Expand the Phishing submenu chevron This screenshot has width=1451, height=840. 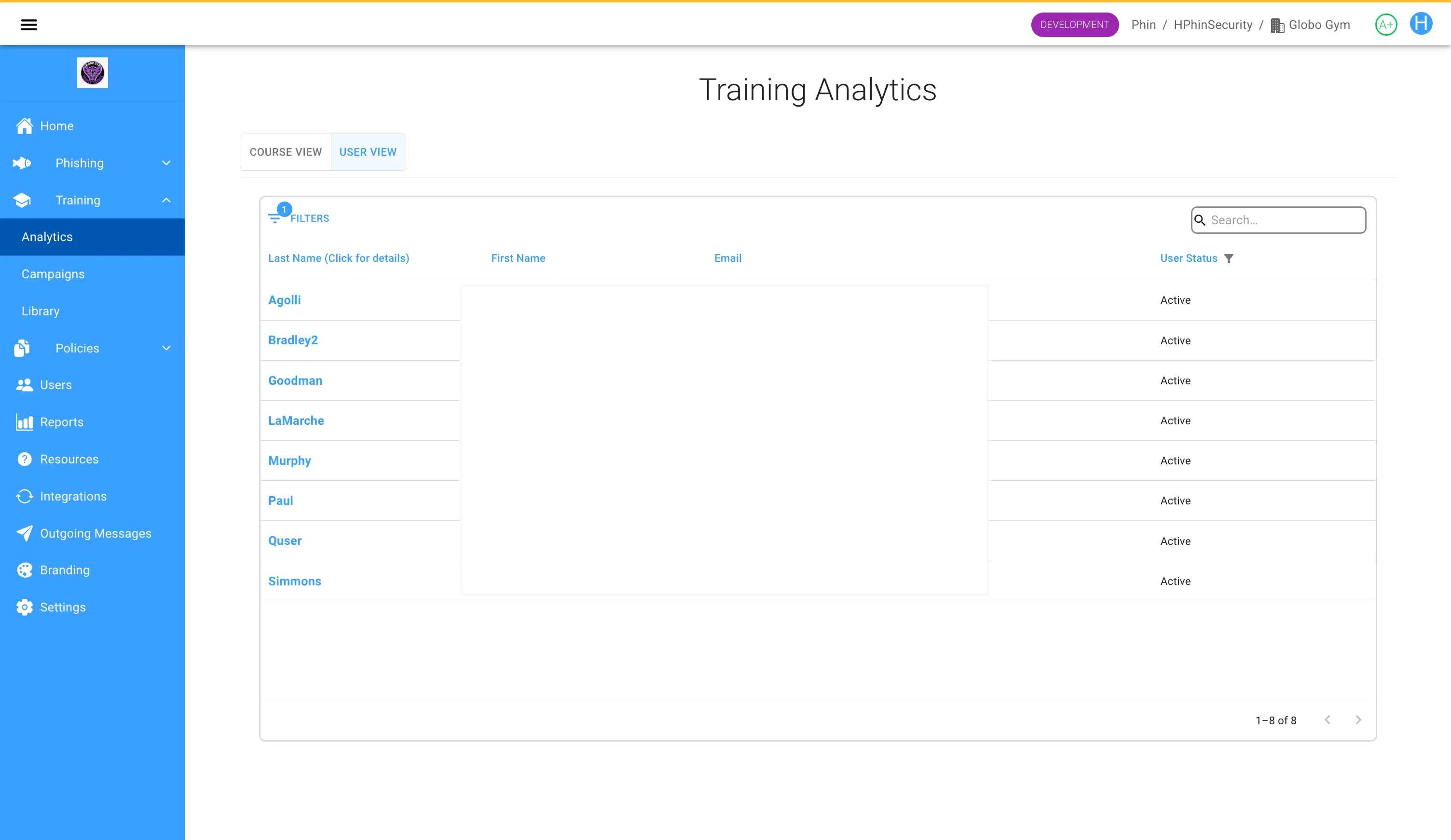click(x=166, y=163)
